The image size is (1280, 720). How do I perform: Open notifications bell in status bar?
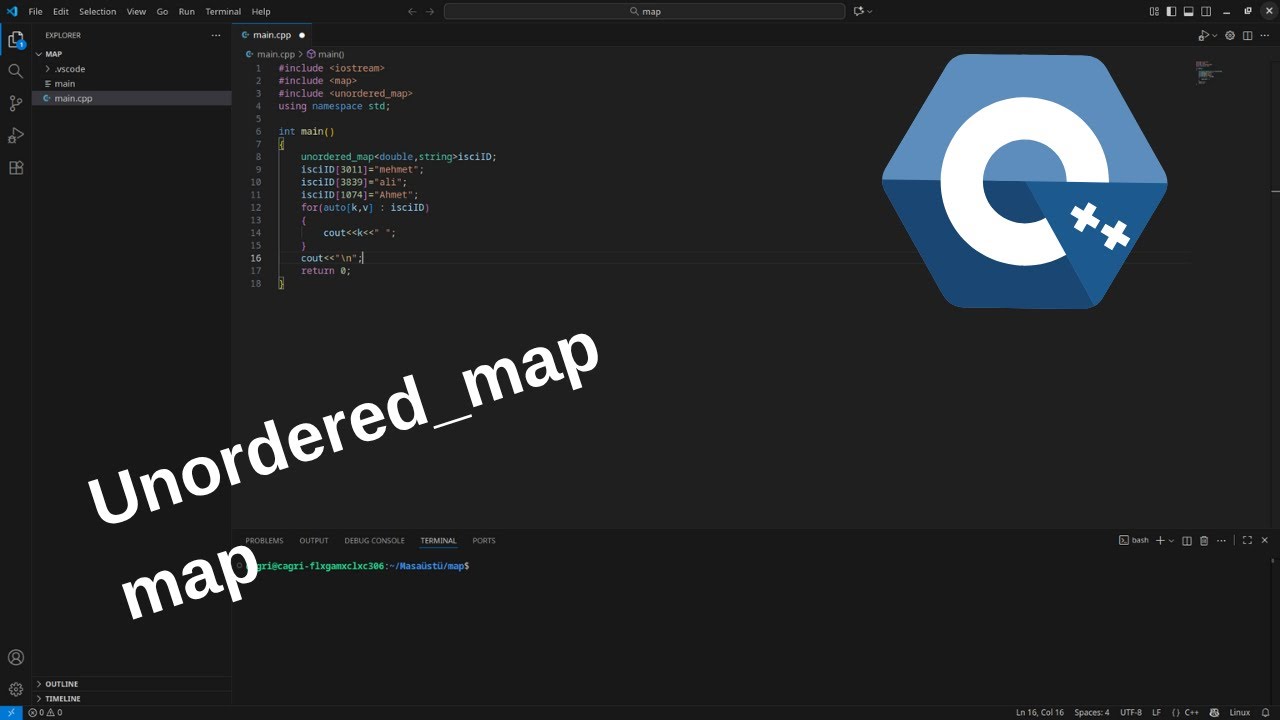(x=1266, y=712)
